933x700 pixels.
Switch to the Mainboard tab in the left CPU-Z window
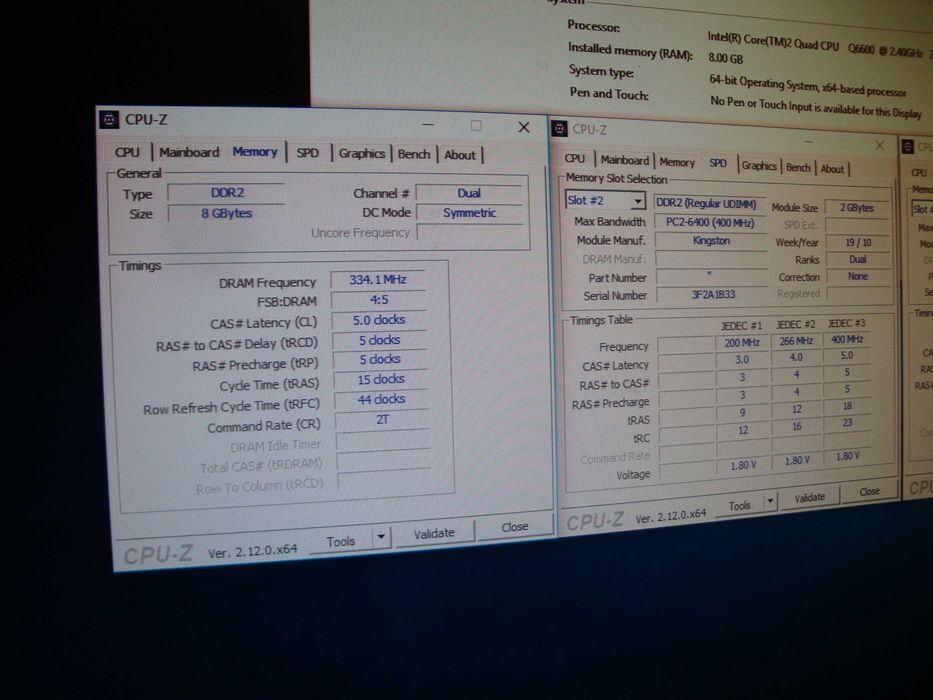[189, 152]
